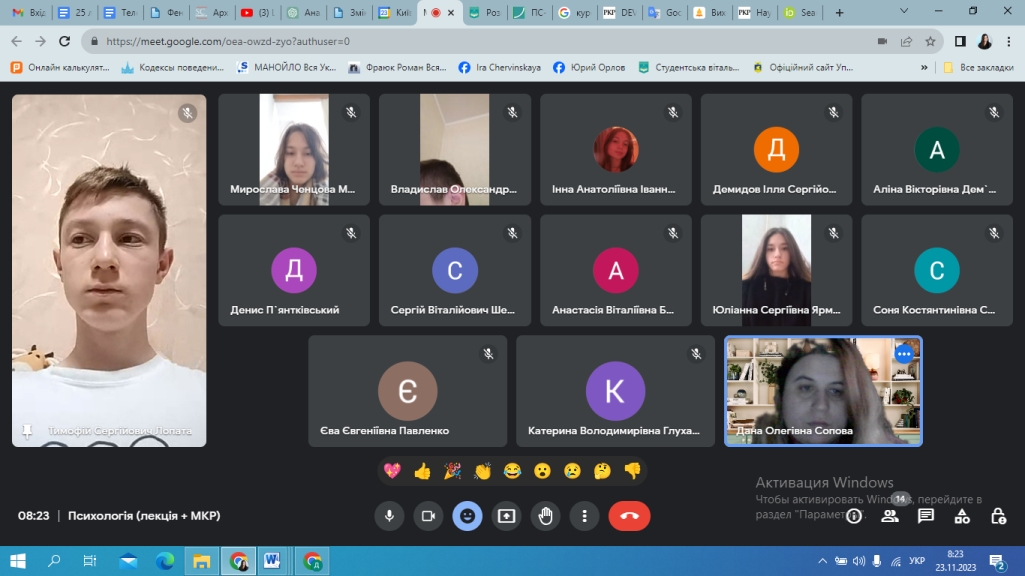The image size is (1025, 576).
Task: Send the clapping hands reaction
Action: [482, 471]
